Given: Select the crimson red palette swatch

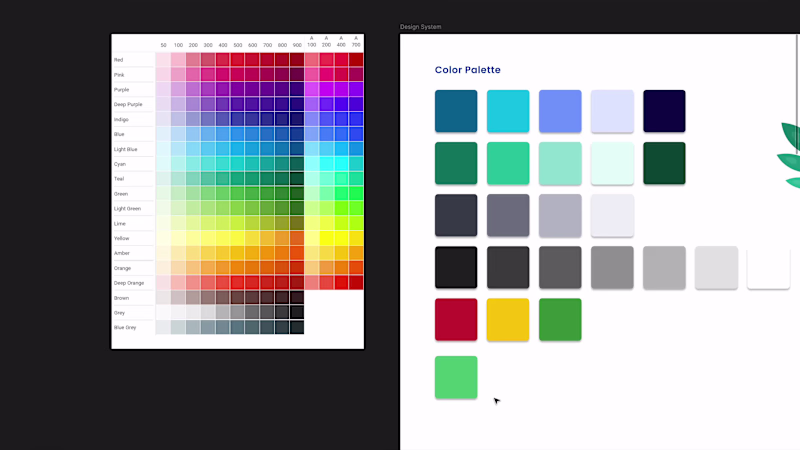Looking at the screenshot, I should [456, 319].
